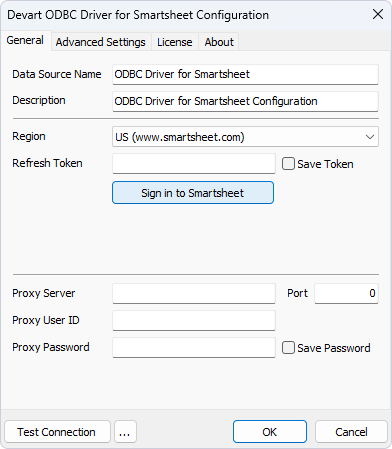Viewport: 392px width, 449px height.
Task: Click the Data Source Name label
Action: click(57, 74)
